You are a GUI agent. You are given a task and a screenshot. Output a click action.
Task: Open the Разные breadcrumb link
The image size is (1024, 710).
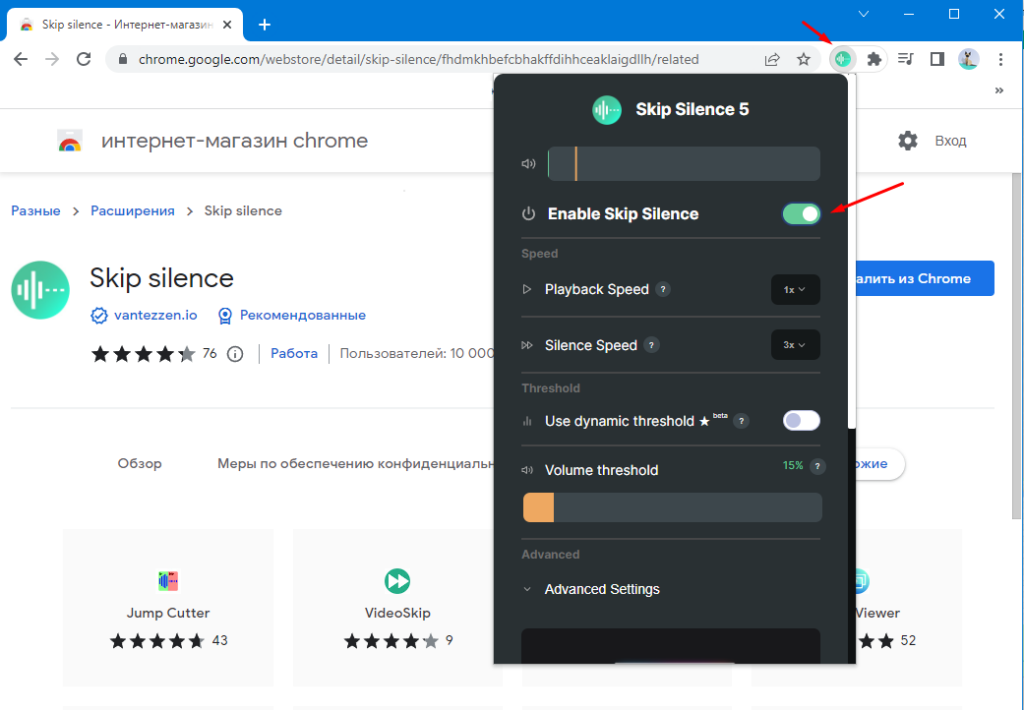(36, 211)
